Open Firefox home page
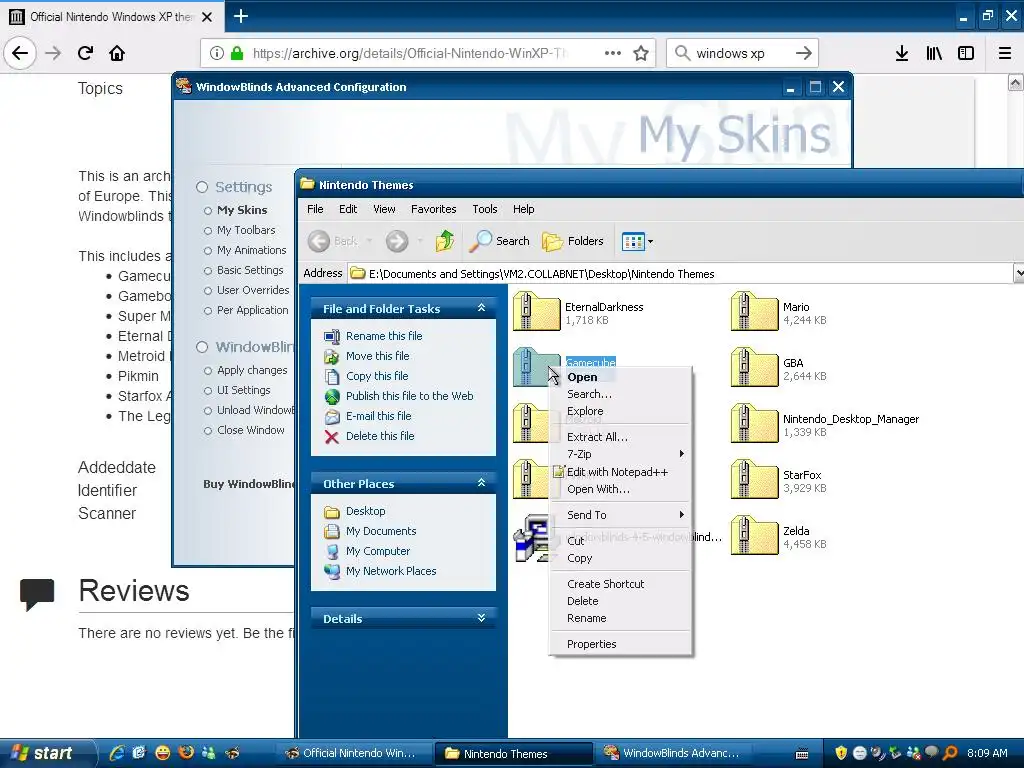The height and width of the screenshot is (768, 1024). coord(117,53)
